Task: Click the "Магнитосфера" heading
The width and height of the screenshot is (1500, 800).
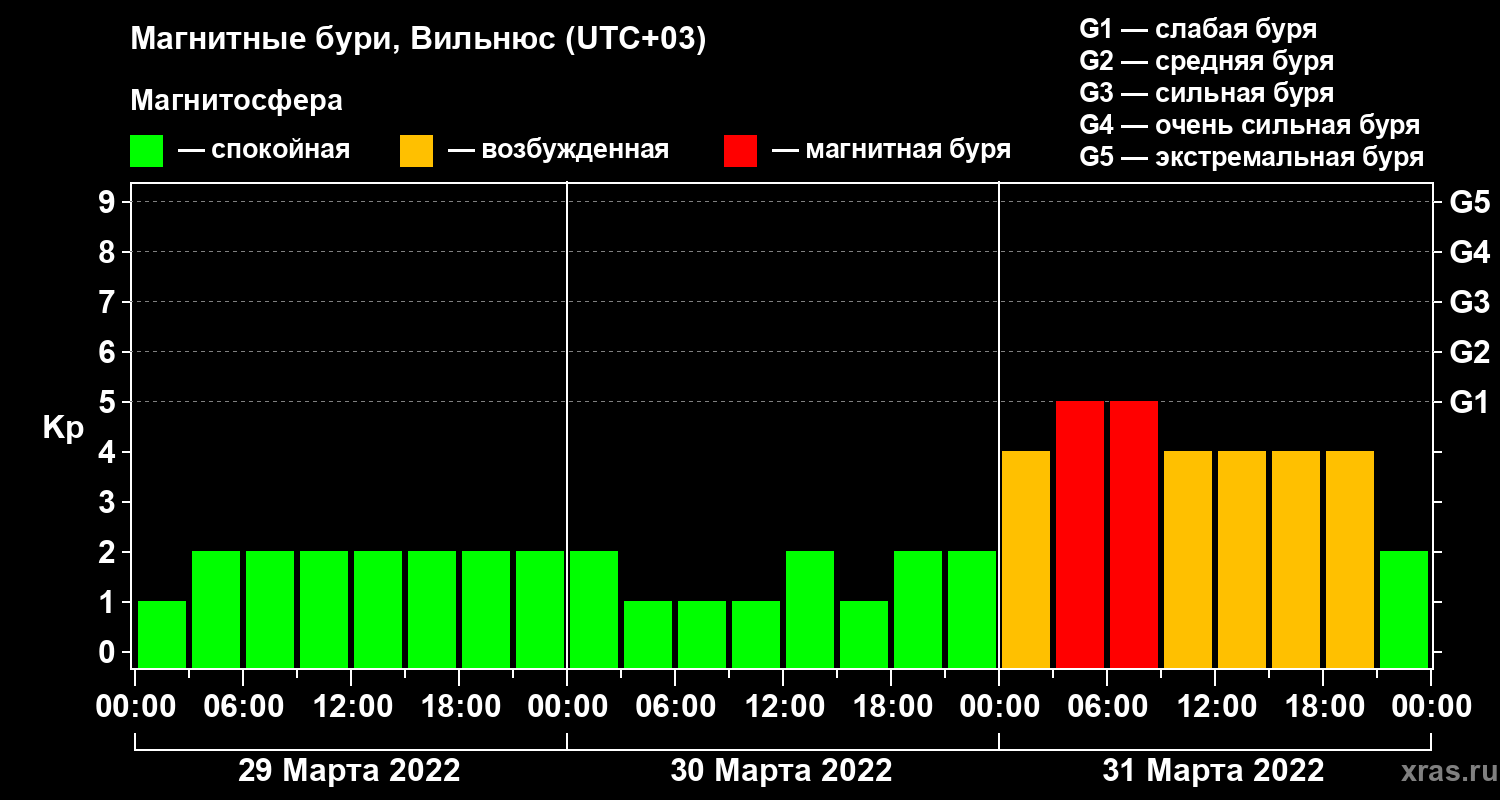Action: click(x=237, y=101)
